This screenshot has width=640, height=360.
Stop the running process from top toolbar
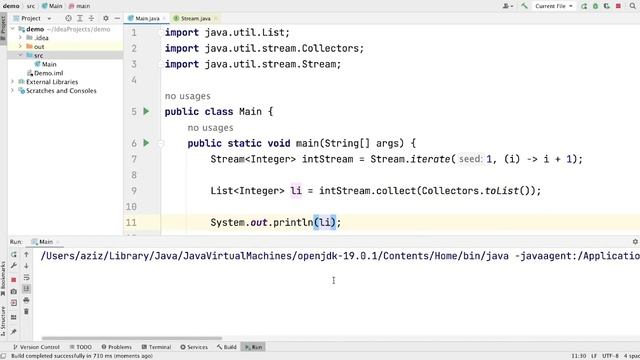618,6
